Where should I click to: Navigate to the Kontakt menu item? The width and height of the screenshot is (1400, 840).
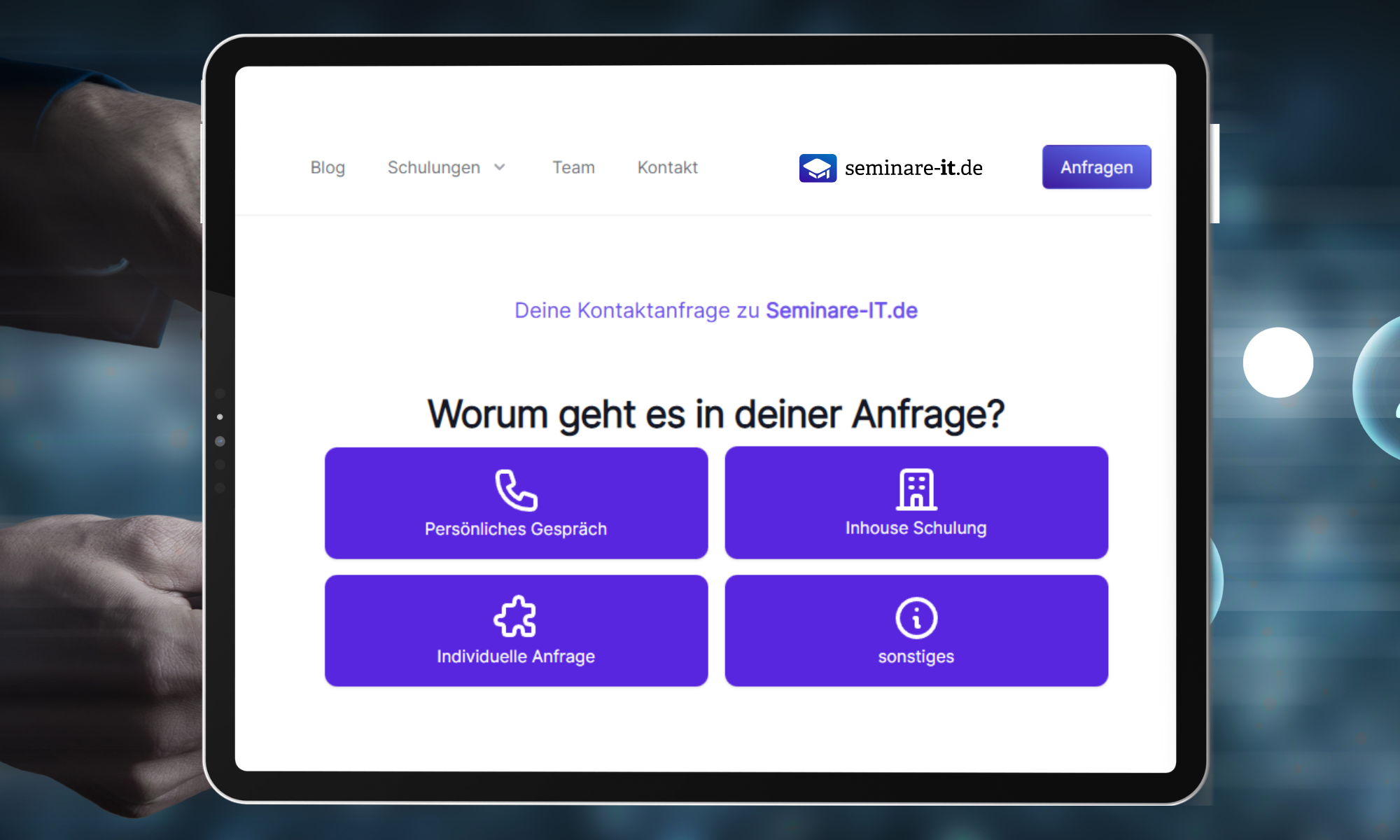coord(668,167)
